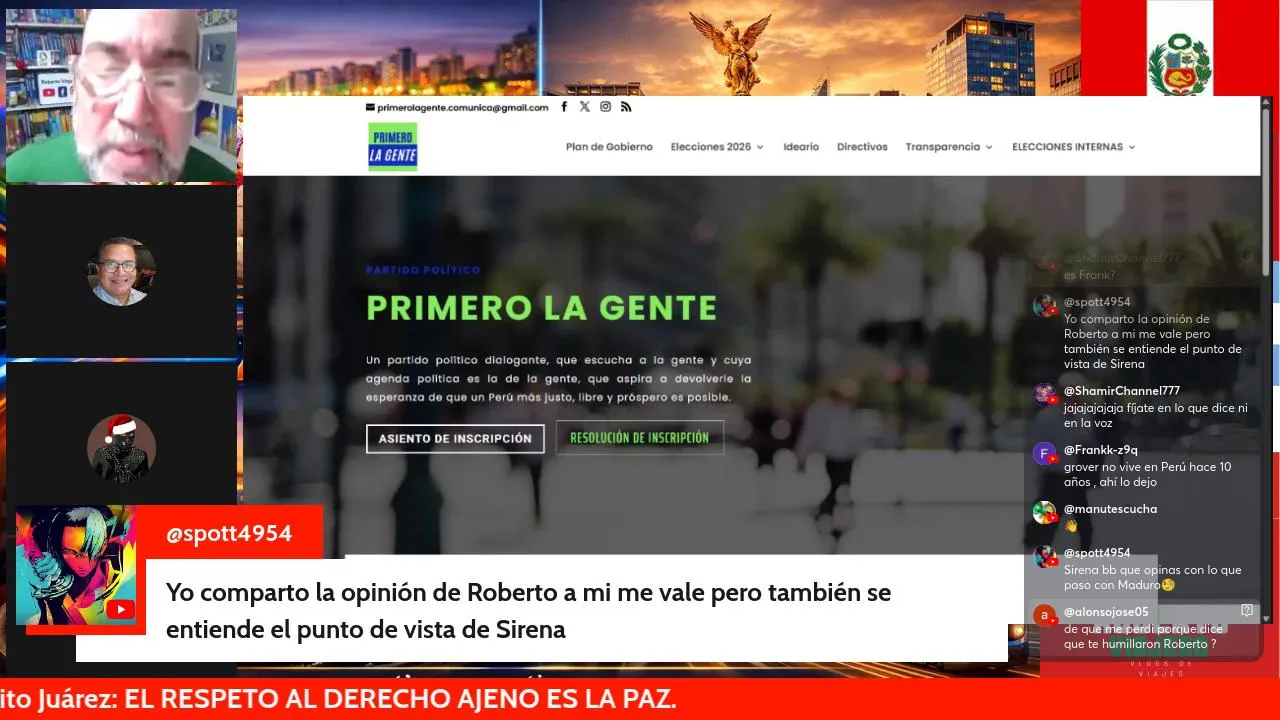Click the smiling man circular avatar
The image size is (1280, 720).
pyautogui.click(x=121, y=271)
